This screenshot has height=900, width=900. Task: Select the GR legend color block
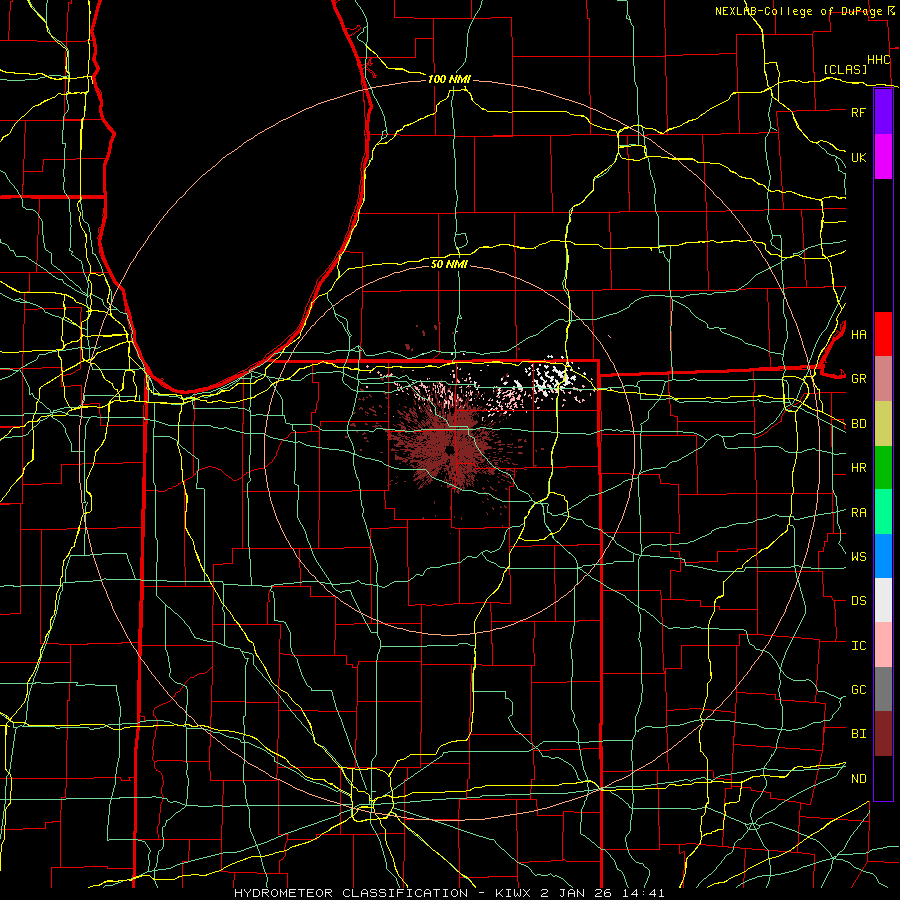click(x=883, y=378)
